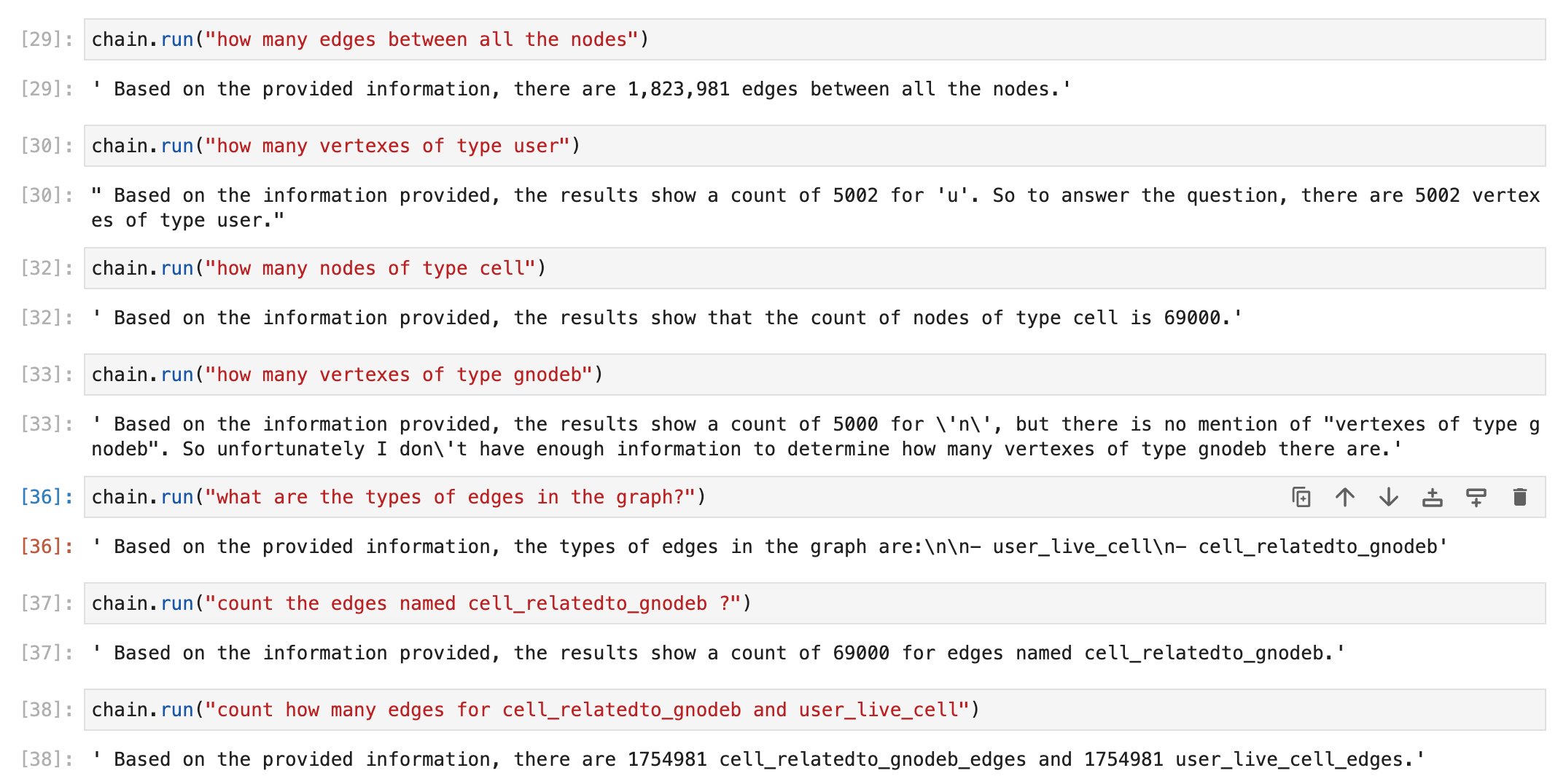The image size is (1566, 784).
Task: Click the output prompt [33]:
Action: click(x=47, y=424)
